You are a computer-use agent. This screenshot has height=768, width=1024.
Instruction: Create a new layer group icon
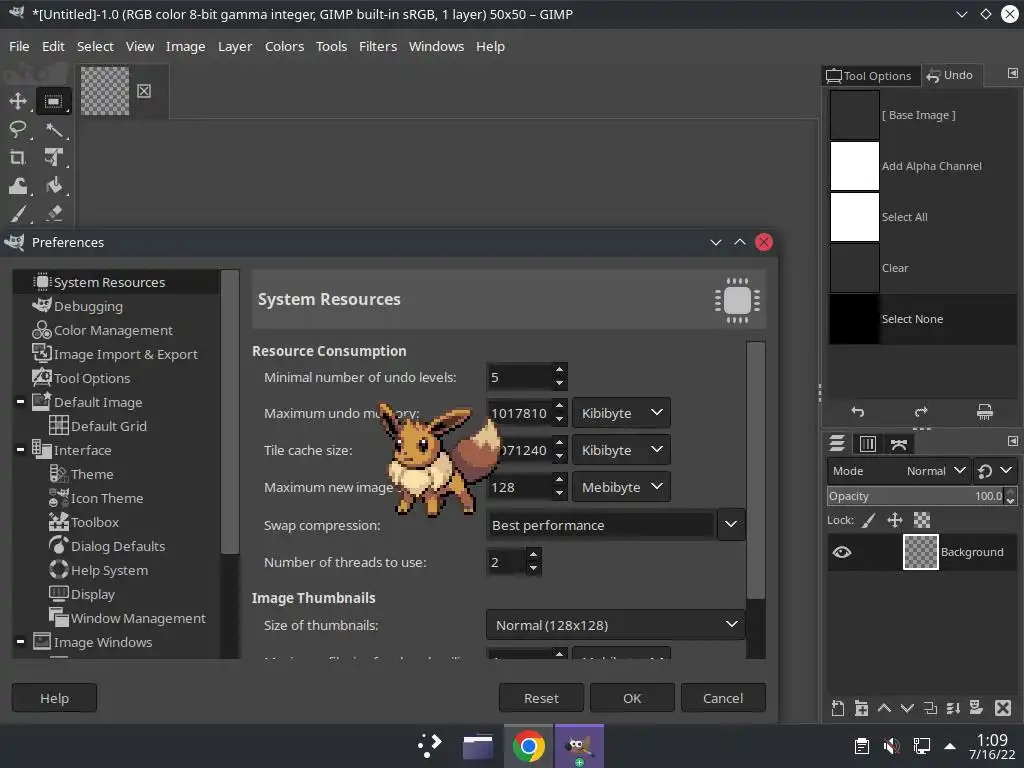tap(861, 707)
